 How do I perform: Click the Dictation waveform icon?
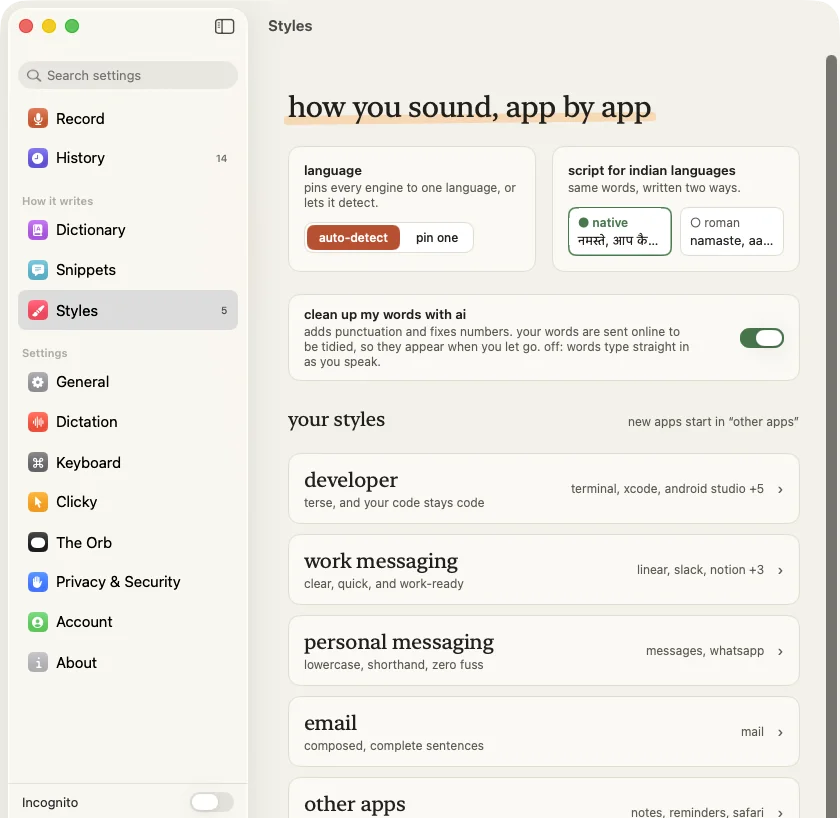38,422
